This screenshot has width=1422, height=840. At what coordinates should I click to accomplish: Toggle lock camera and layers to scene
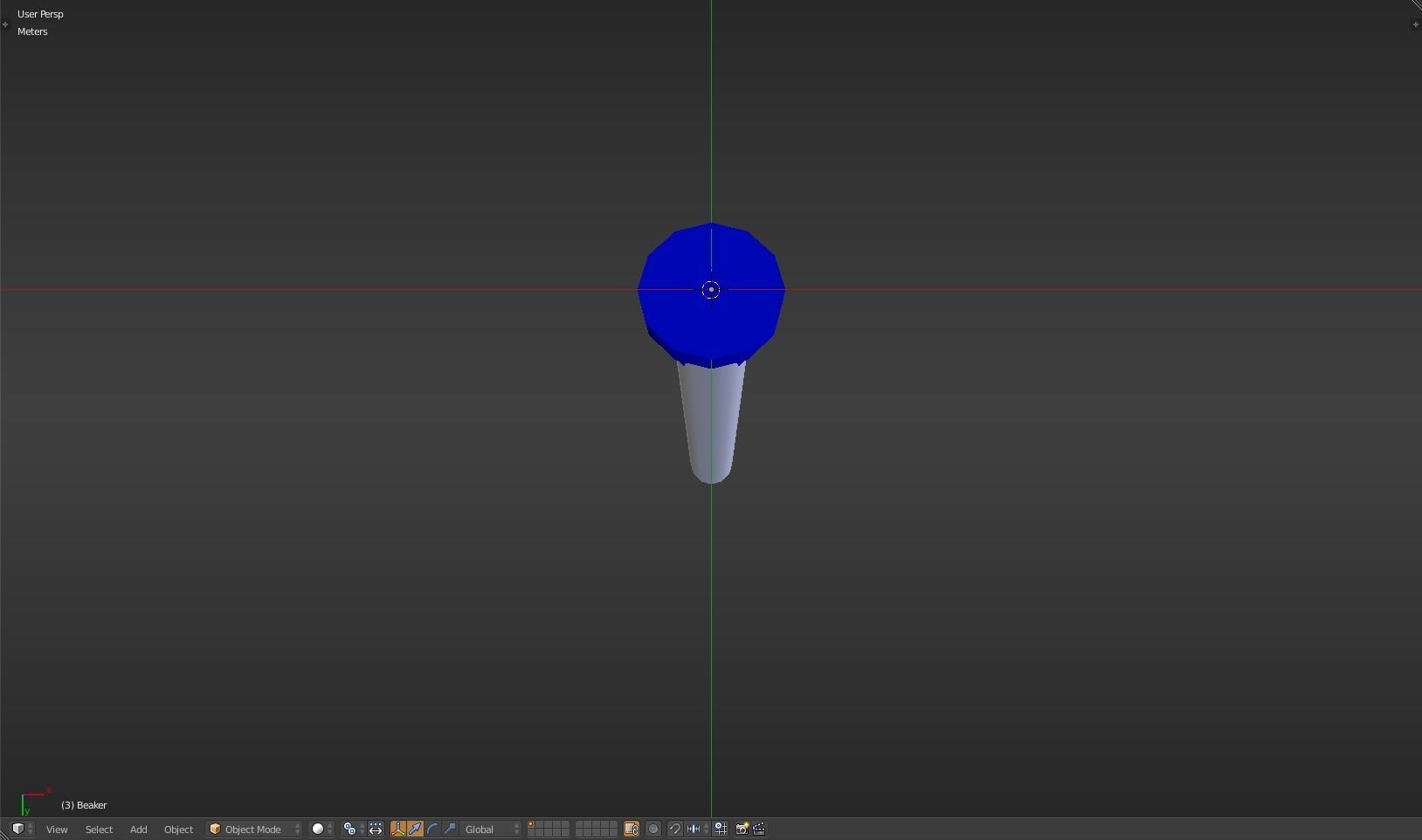[x=632, y=829]
